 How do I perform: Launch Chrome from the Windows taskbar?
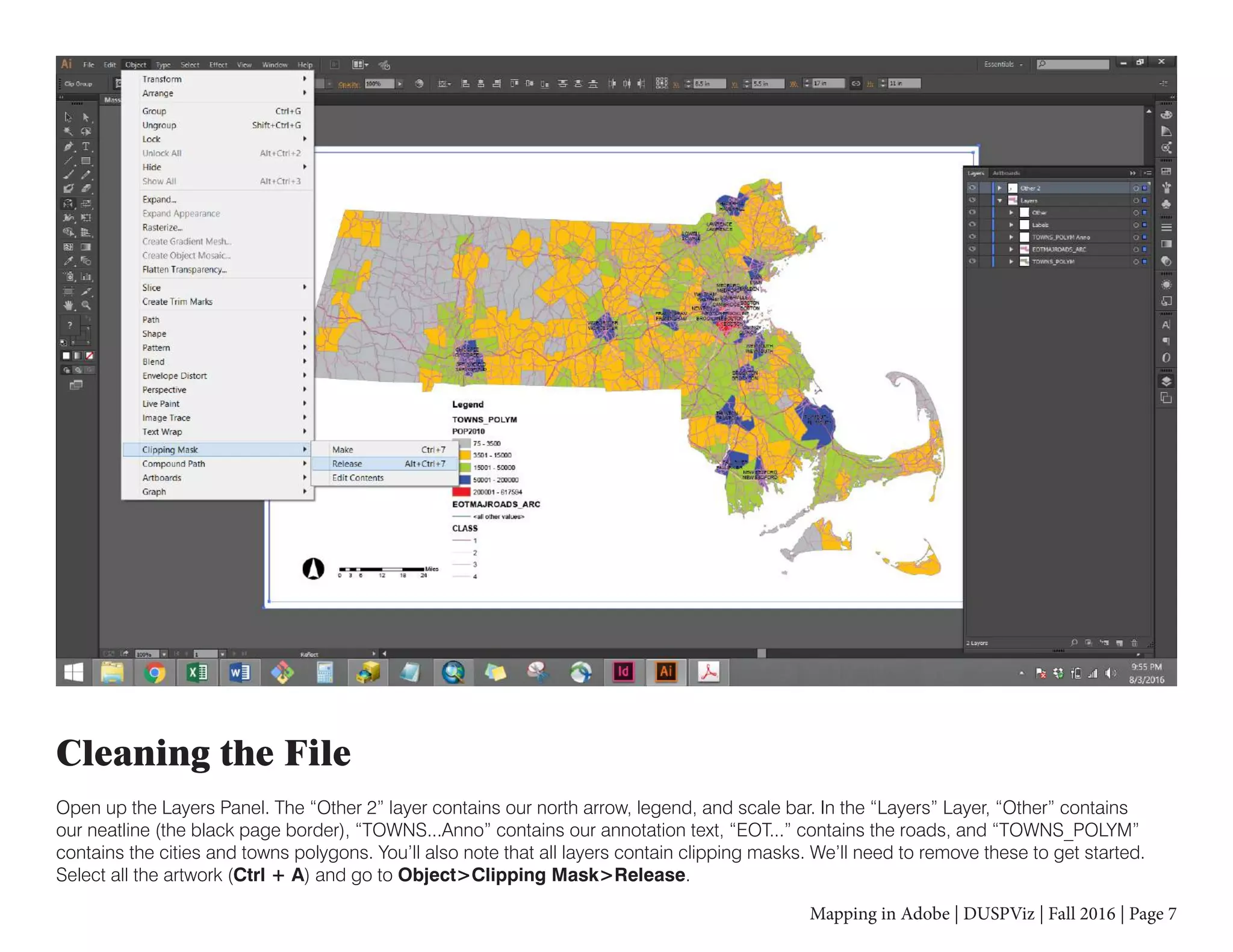(x=155, y=672)
